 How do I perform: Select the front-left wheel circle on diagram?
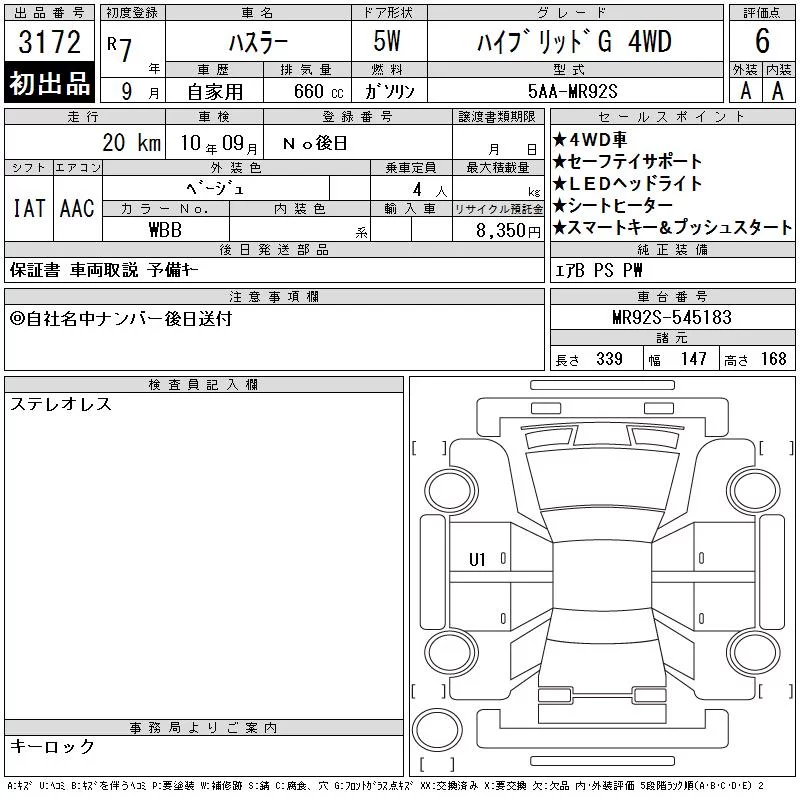451,491
